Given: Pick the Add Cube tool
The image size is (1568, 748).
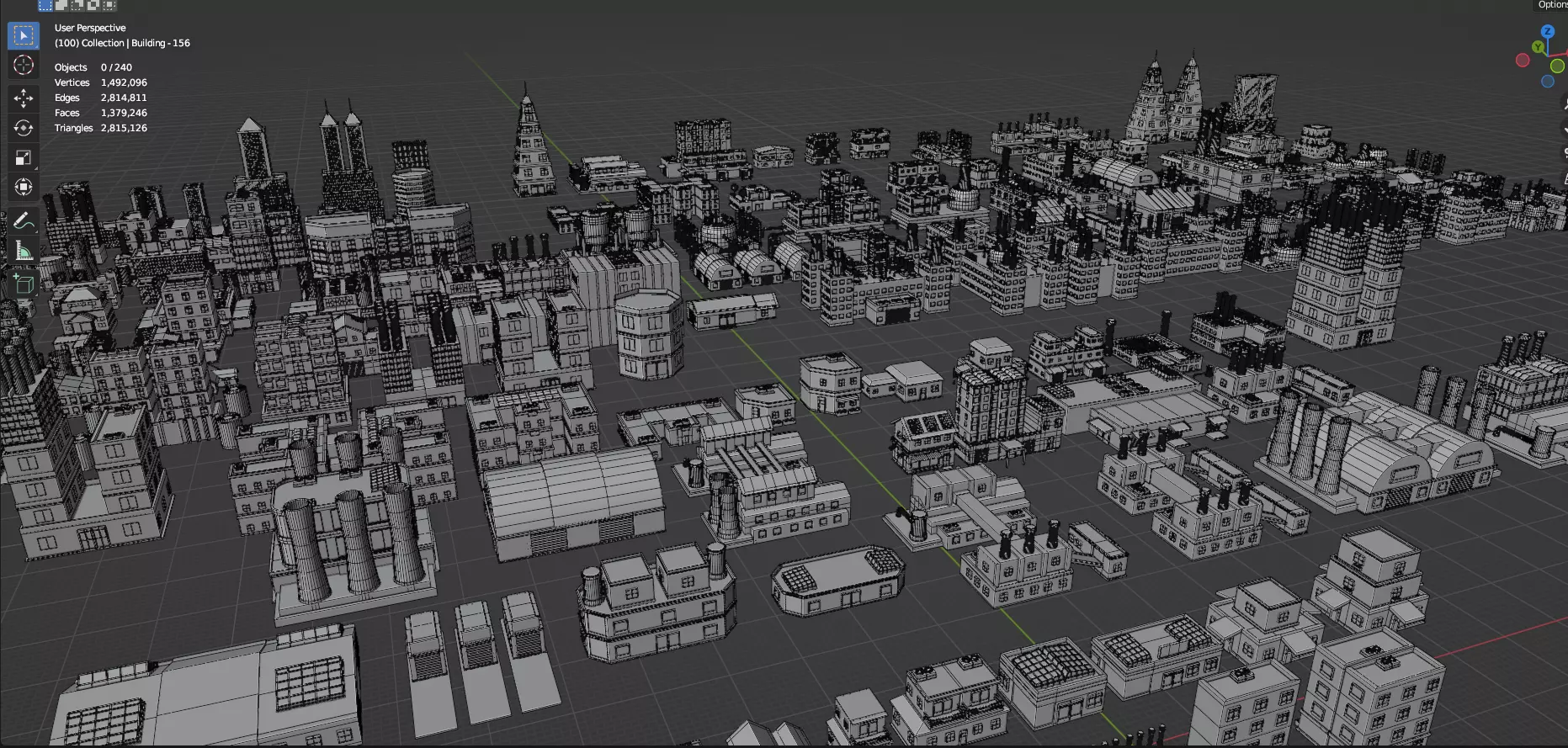Looking at the screenshot, I should [24, 284].
